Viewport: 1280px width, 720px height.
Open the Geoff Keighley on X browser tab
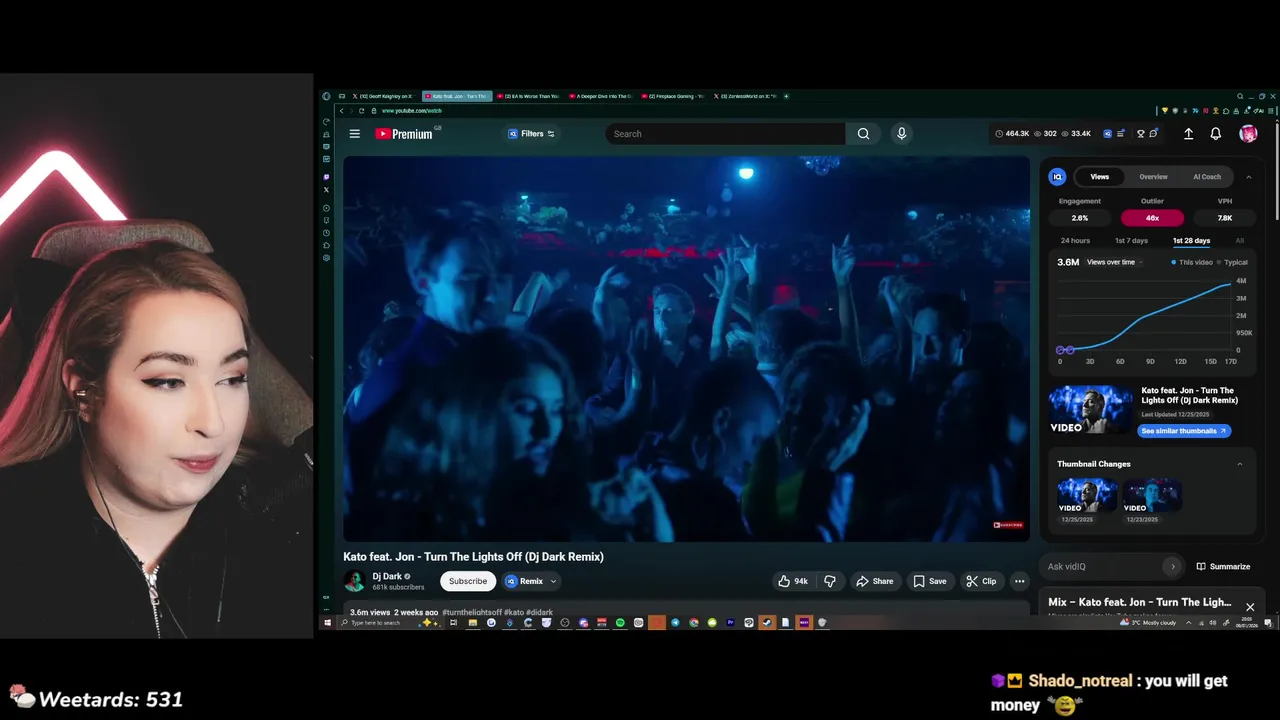pos(385,96)
